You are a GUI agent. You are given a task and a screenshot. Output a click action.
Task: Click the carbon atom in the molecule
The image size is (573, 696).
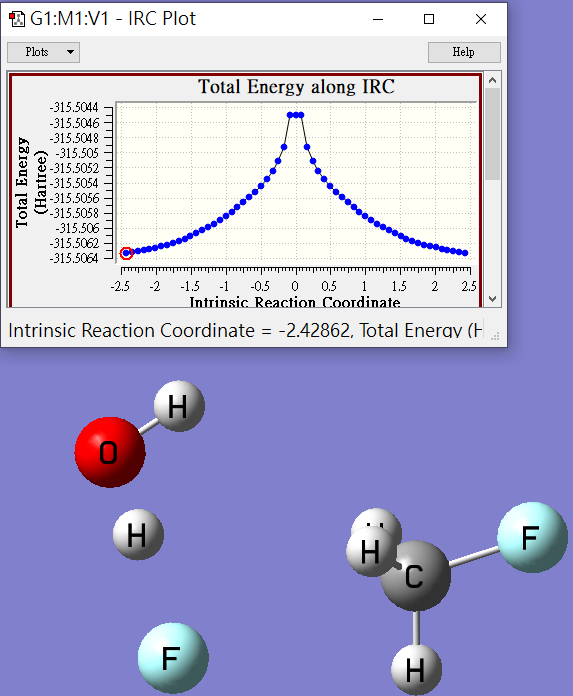point(415,576)
